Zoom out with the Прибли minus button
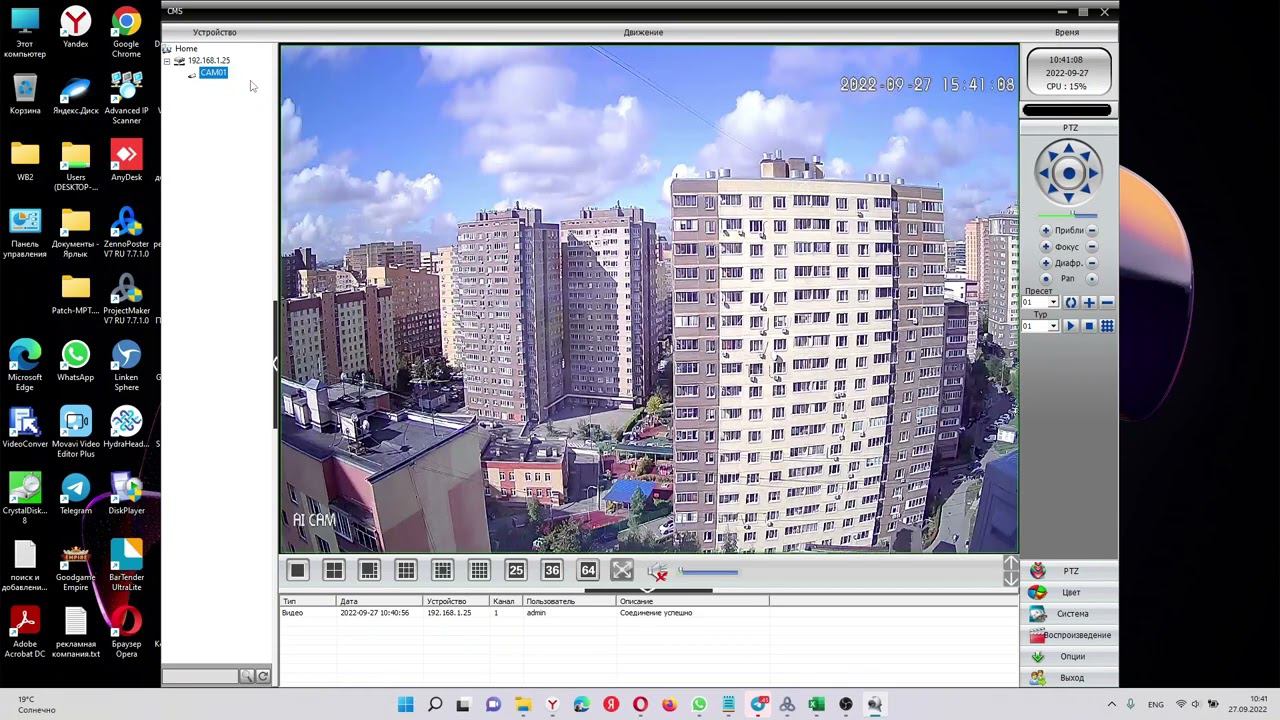This screenshot has width=1280, height=720. (x=1092, y=231)
